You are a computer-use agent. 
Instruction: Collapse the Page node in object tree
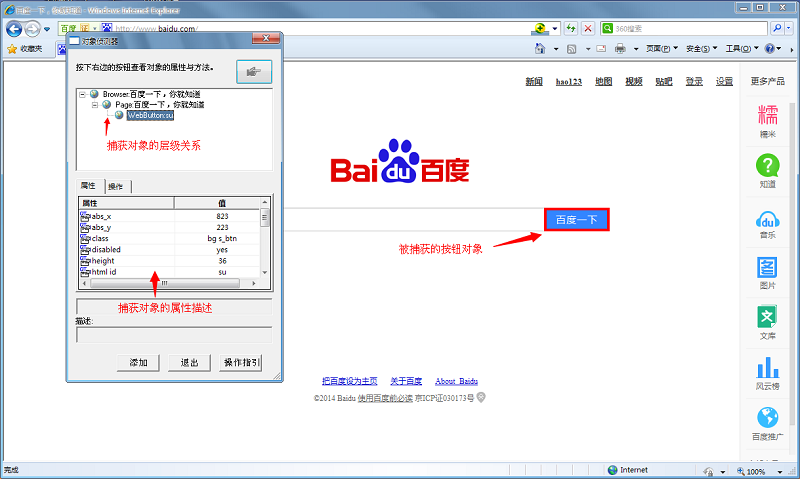pos(95,105)
